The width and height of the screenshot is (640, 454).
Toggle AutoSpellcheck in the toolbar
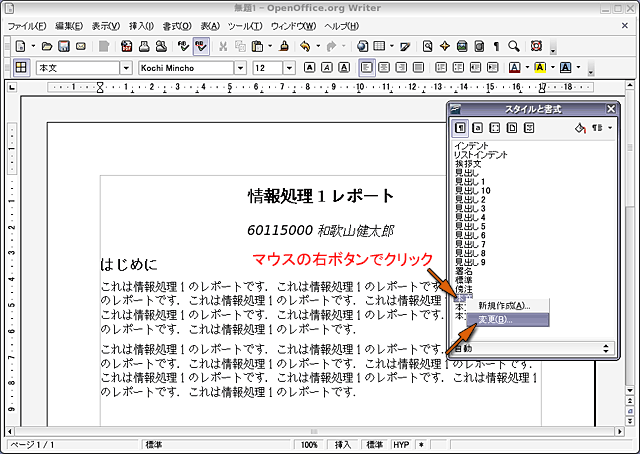(x=201, y=46)
